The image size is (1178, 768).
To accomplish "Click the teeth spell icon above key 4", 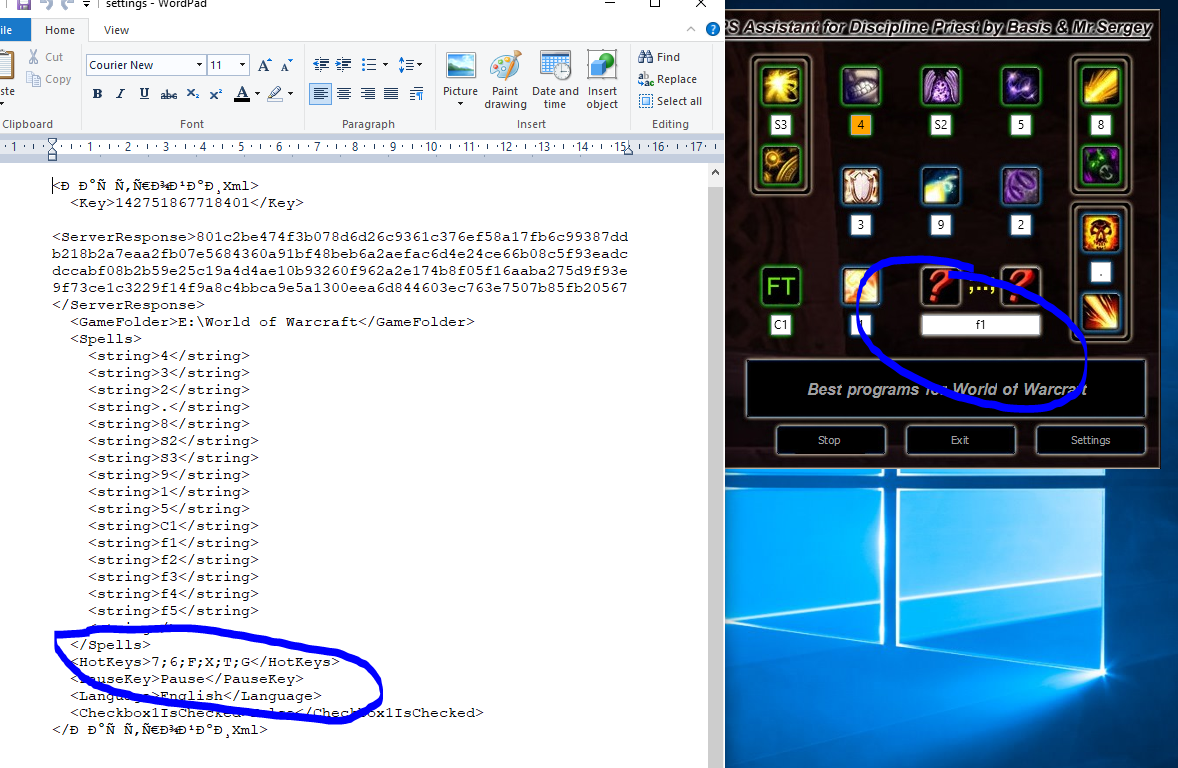I will coord(860,87).
